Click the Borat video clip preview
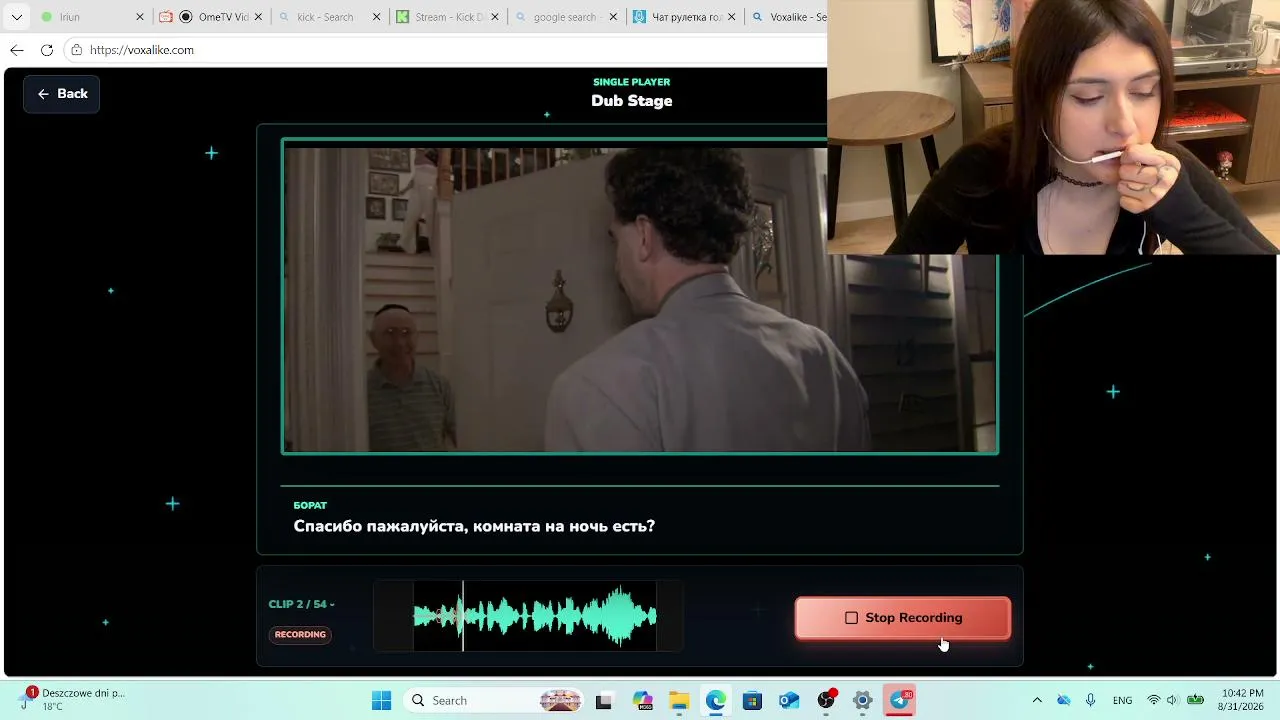Viewport: 1280px width, 720px height. [x=640, y=297]
